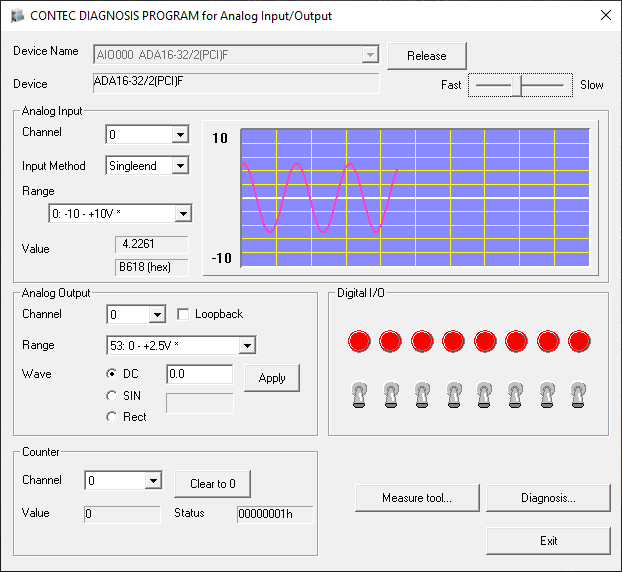This screenshot has width=622, height=572.
Task: Click the Status field 00000001h
Action: tap(275, 514)
